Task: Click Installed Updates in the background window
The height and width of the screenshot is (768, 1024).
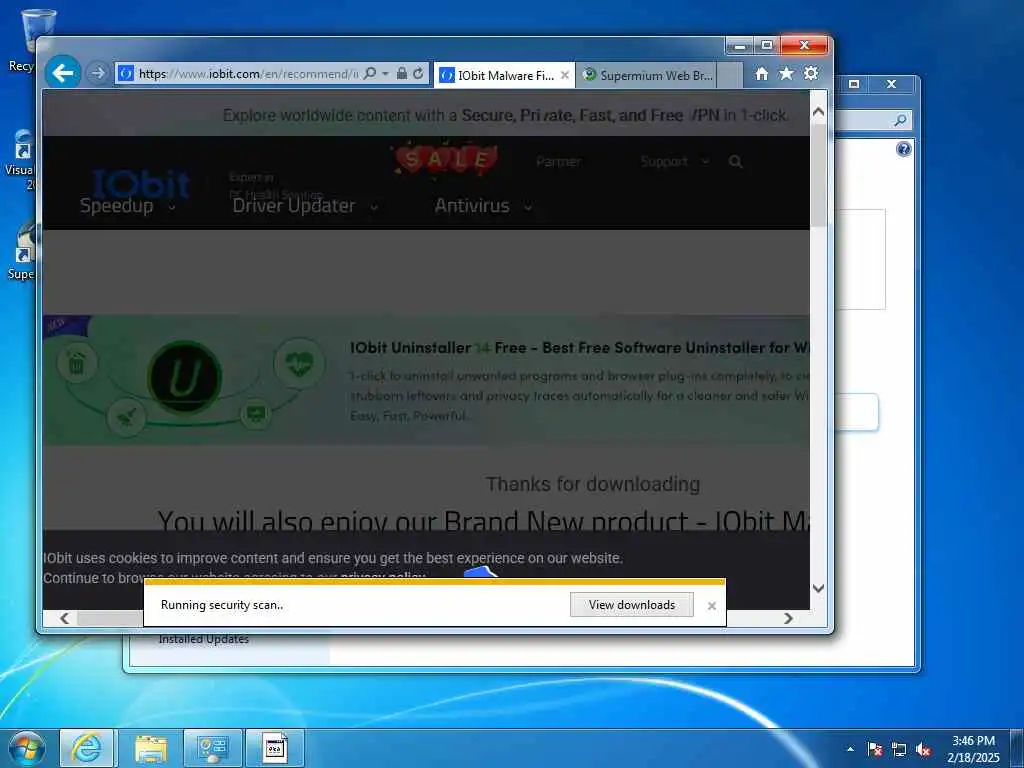Action: click(204, 639)
